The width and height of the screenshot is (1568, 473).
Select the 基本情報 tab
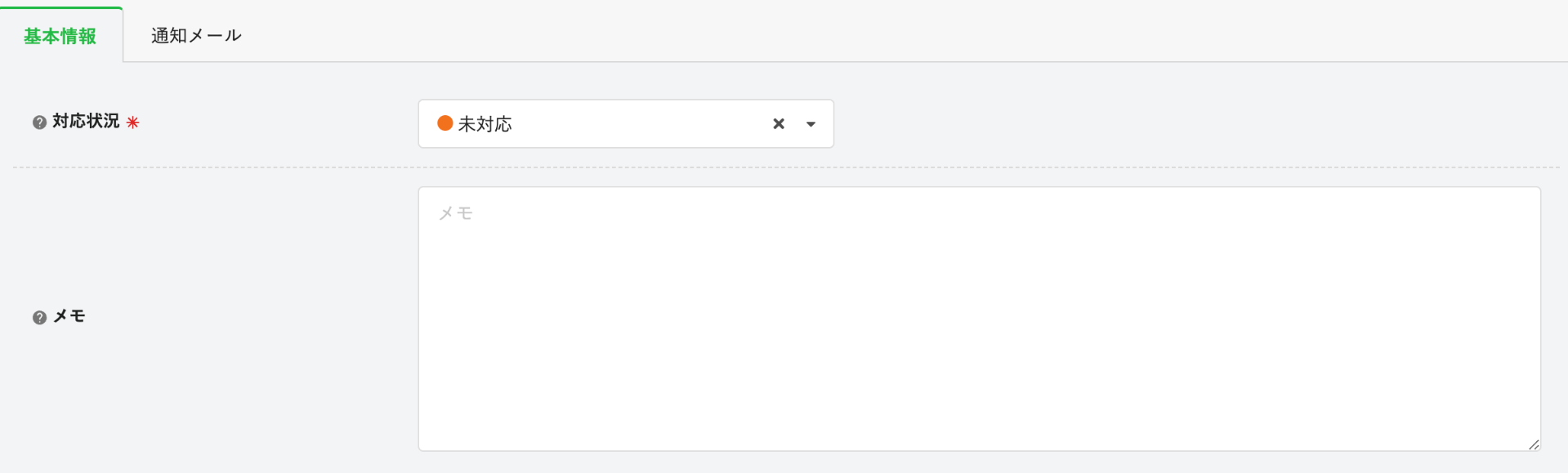click(60, 36)
